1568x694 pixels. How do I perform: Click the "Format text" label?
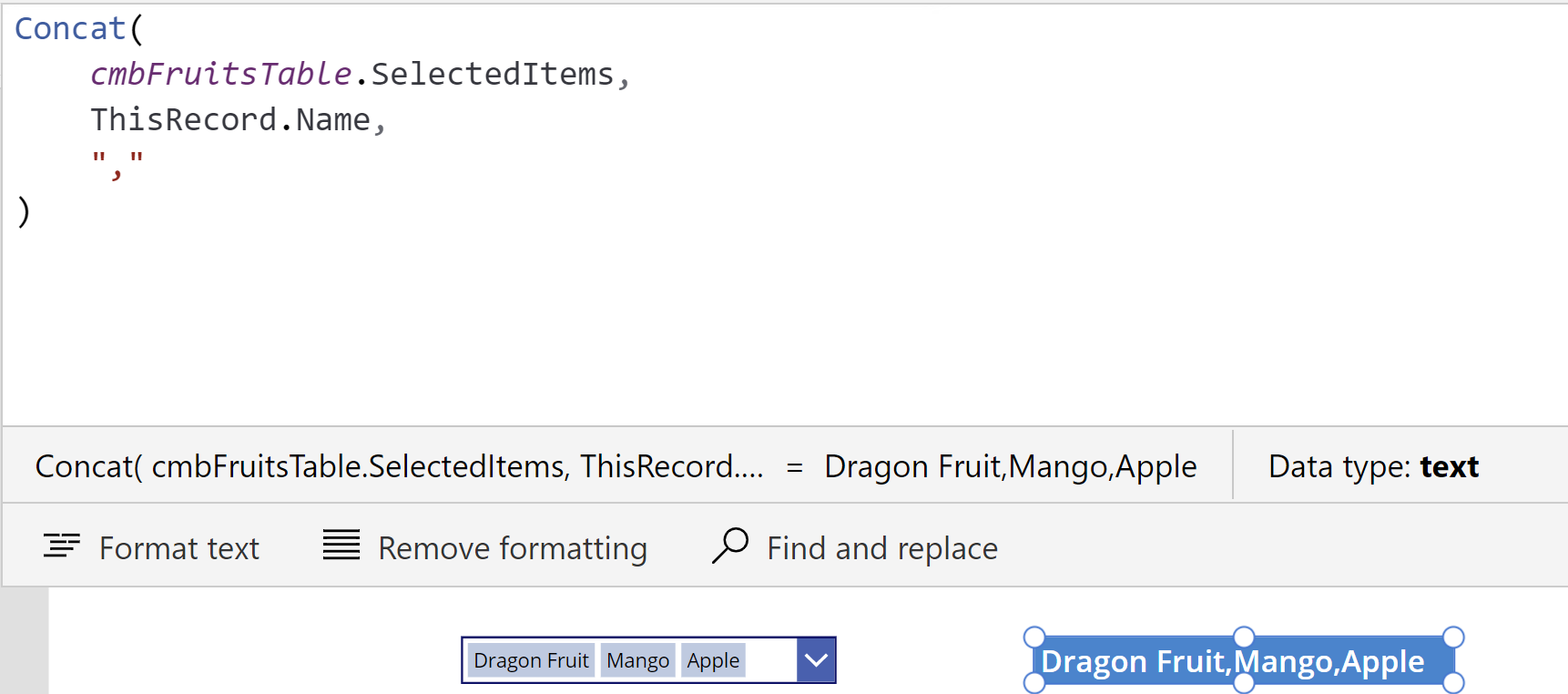point(179,548)
